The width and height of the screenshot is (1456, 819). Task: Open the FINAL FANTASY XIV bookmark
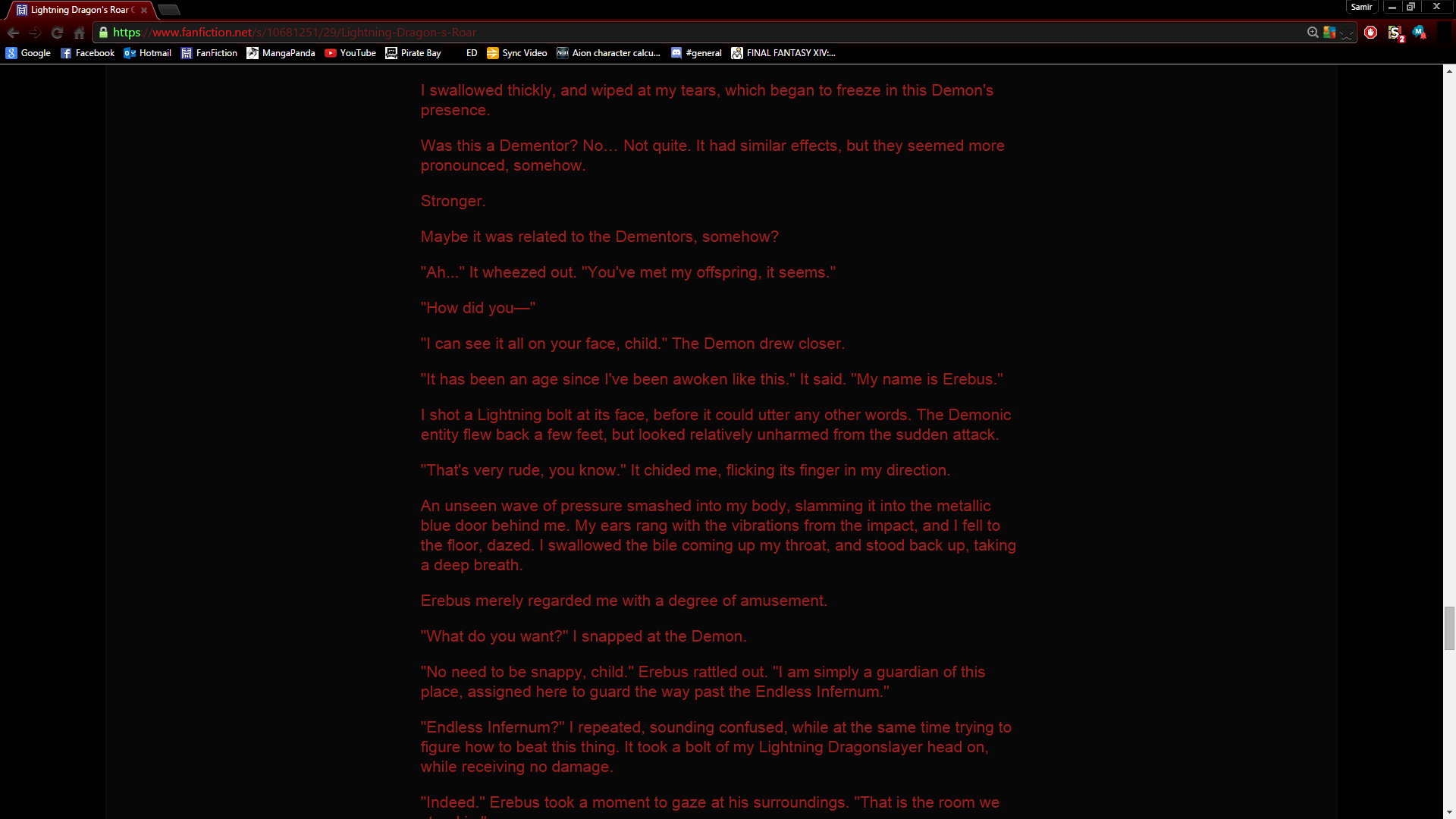tap(783, 53)
